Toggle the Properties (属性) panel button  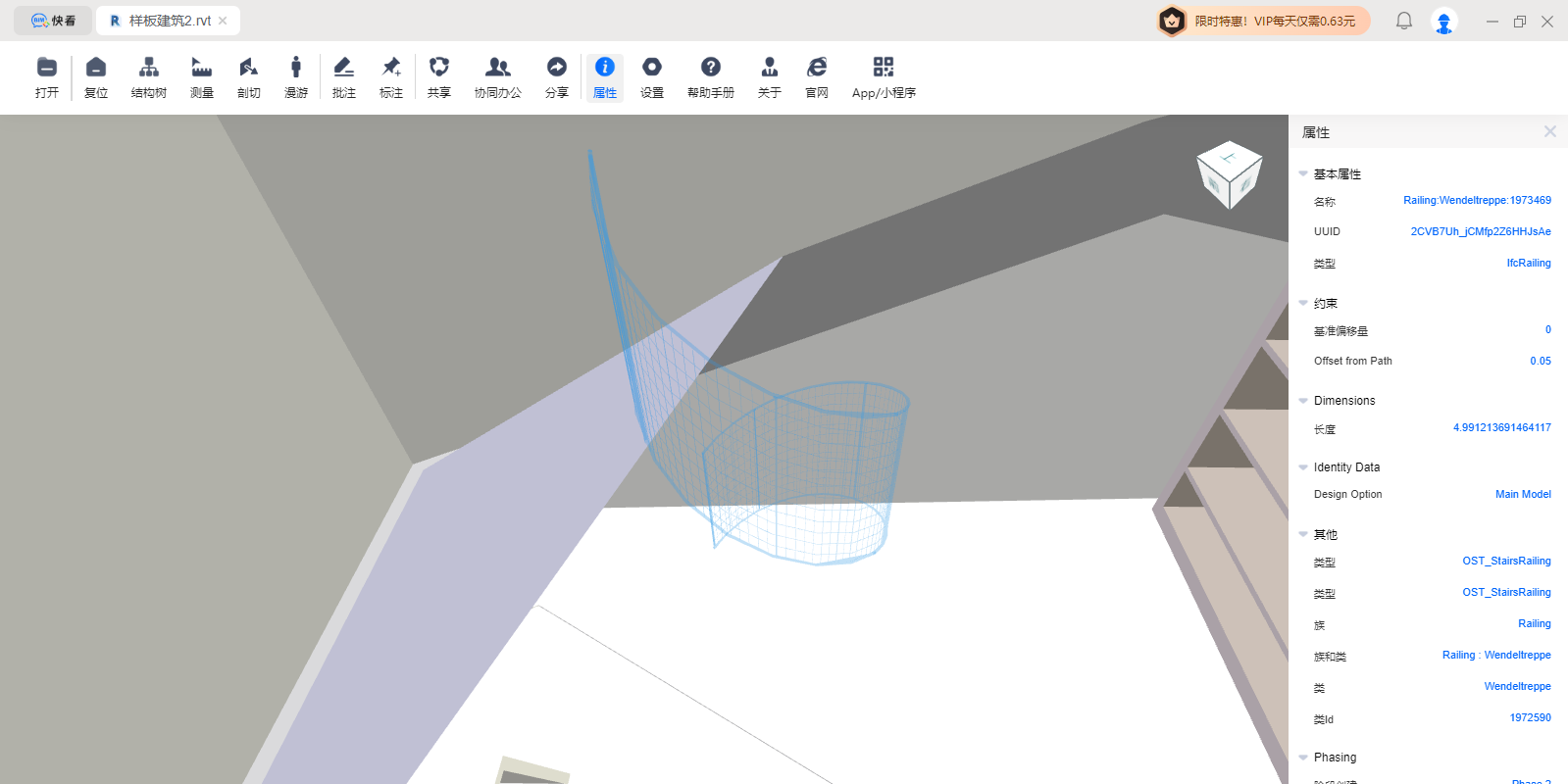(605, 77)
